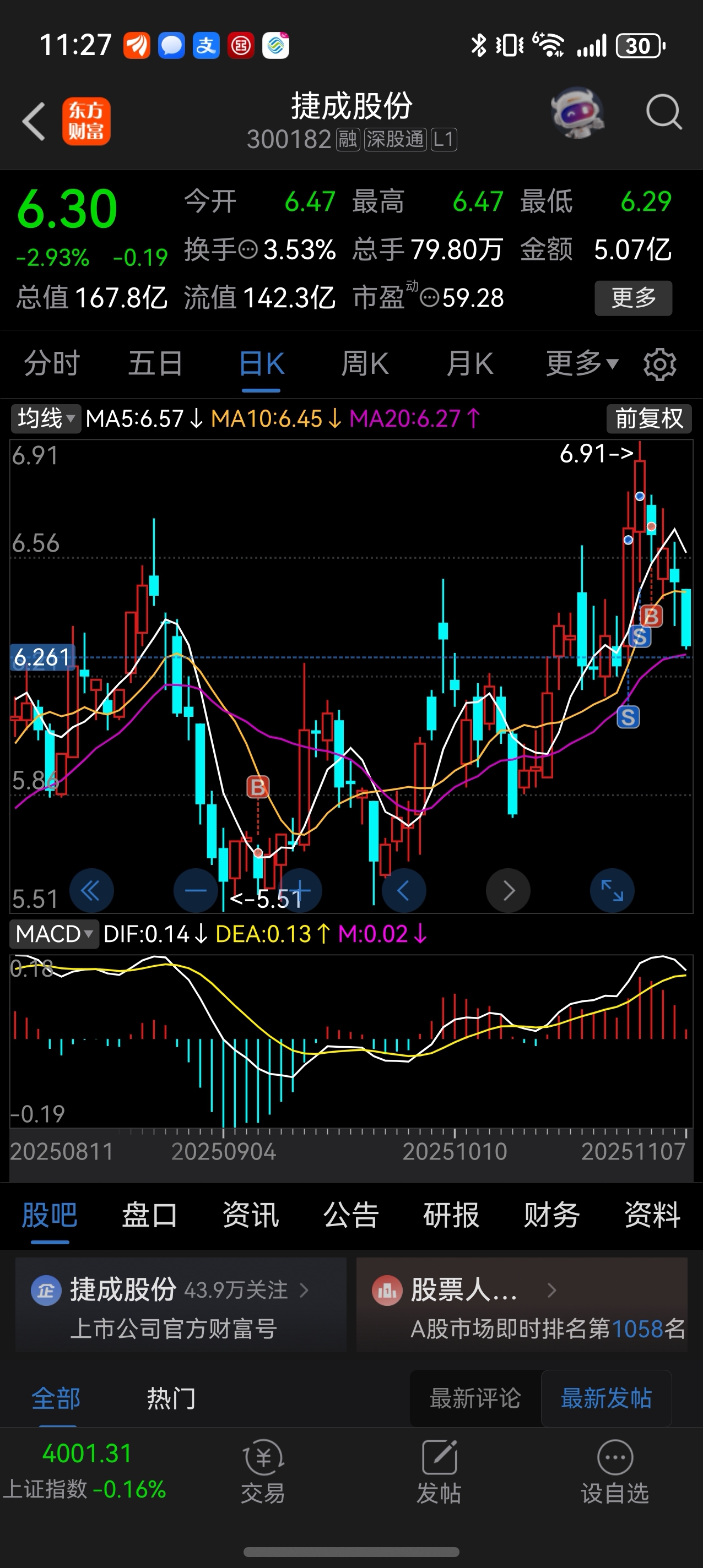
Task: Open the 资讯 section tab
Action: coord(250,1216)
